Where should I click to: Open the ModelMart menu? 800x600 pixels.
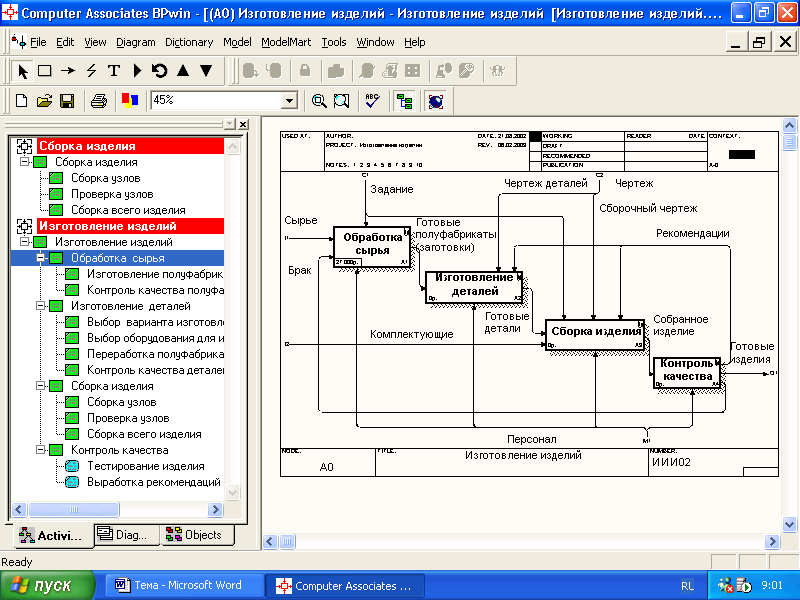click(x=286, y=42)
